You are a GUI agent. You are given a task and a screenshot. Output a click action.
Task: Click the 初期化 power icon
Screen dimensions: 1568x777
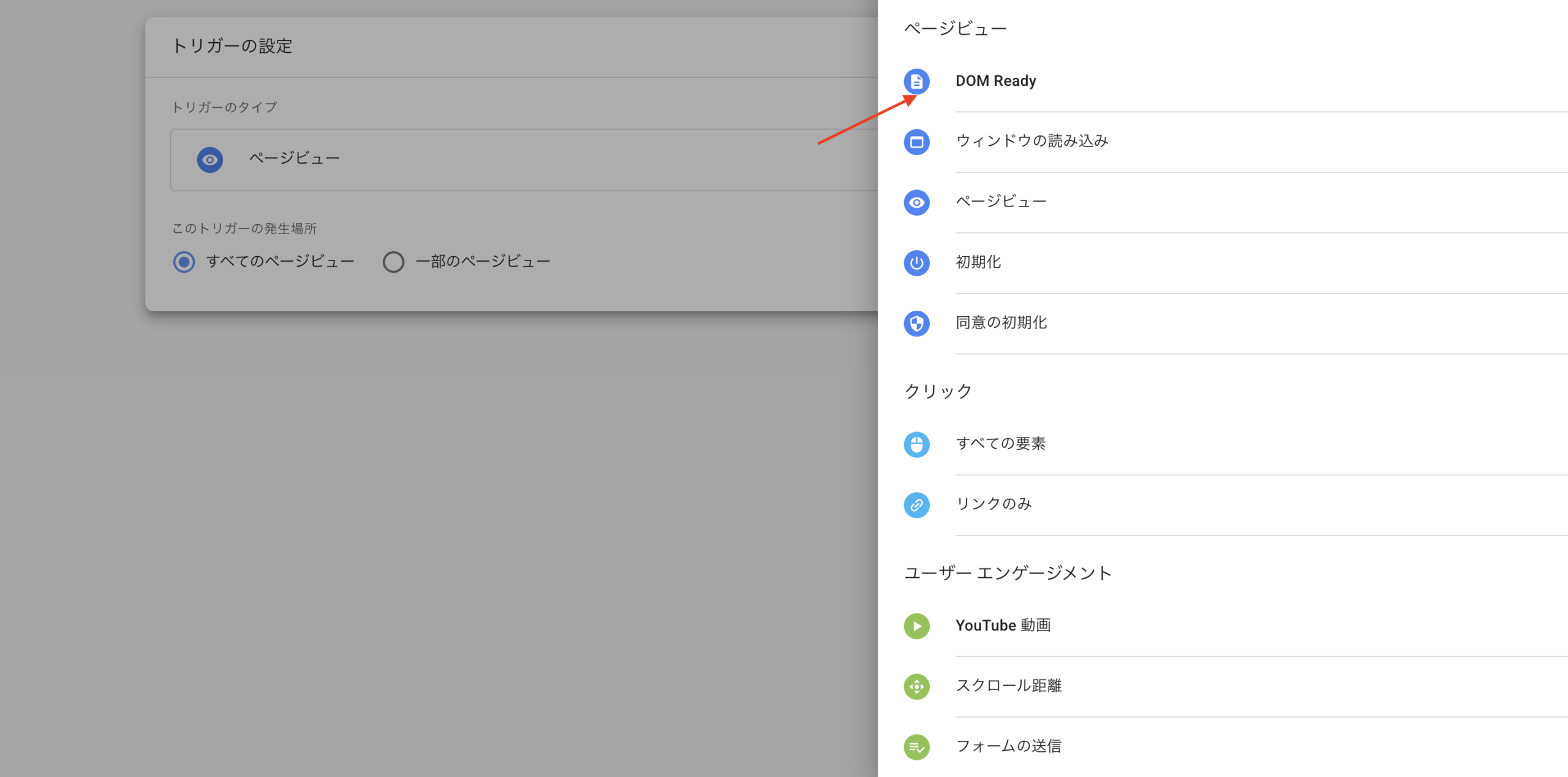(x=916, y=263)
